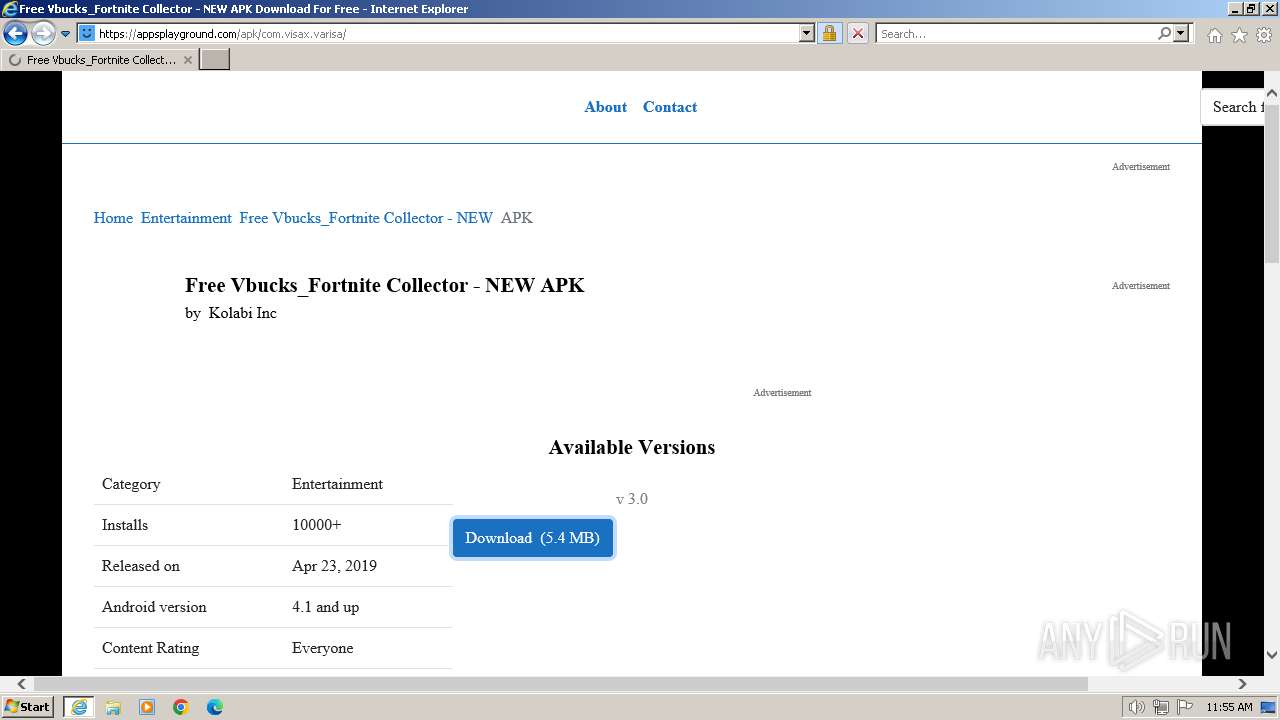Click the magnifier search icon
This screenshot has width=1280, height=720.
pyautogui.click(x=1164, y=33)
